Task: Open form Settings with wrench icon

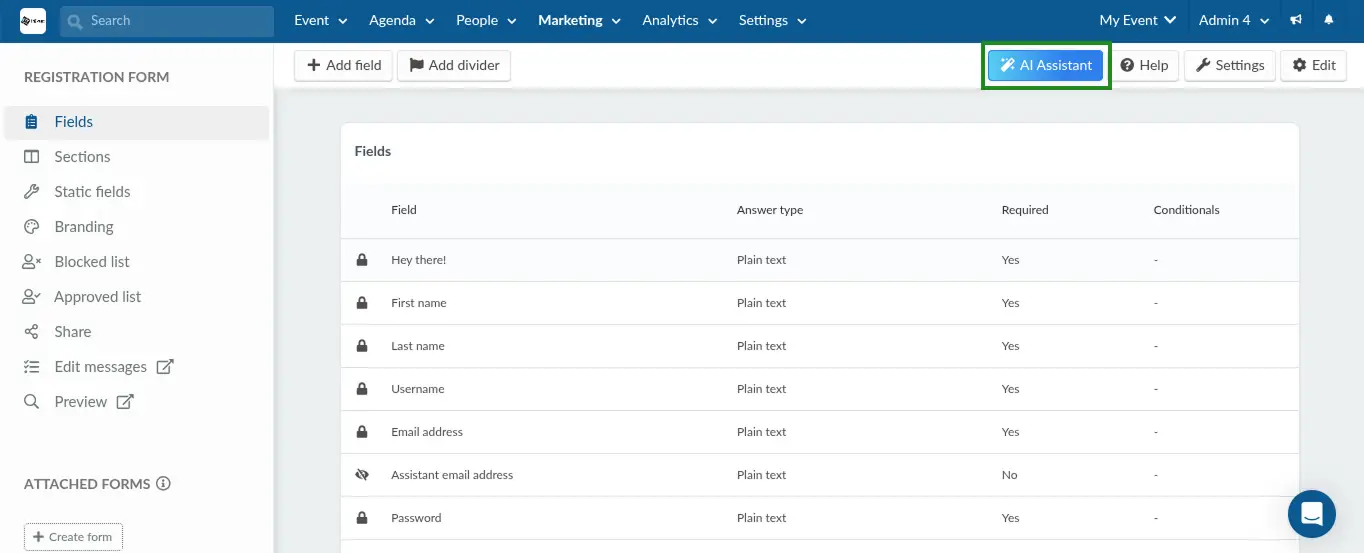Action: [1230, 65]
